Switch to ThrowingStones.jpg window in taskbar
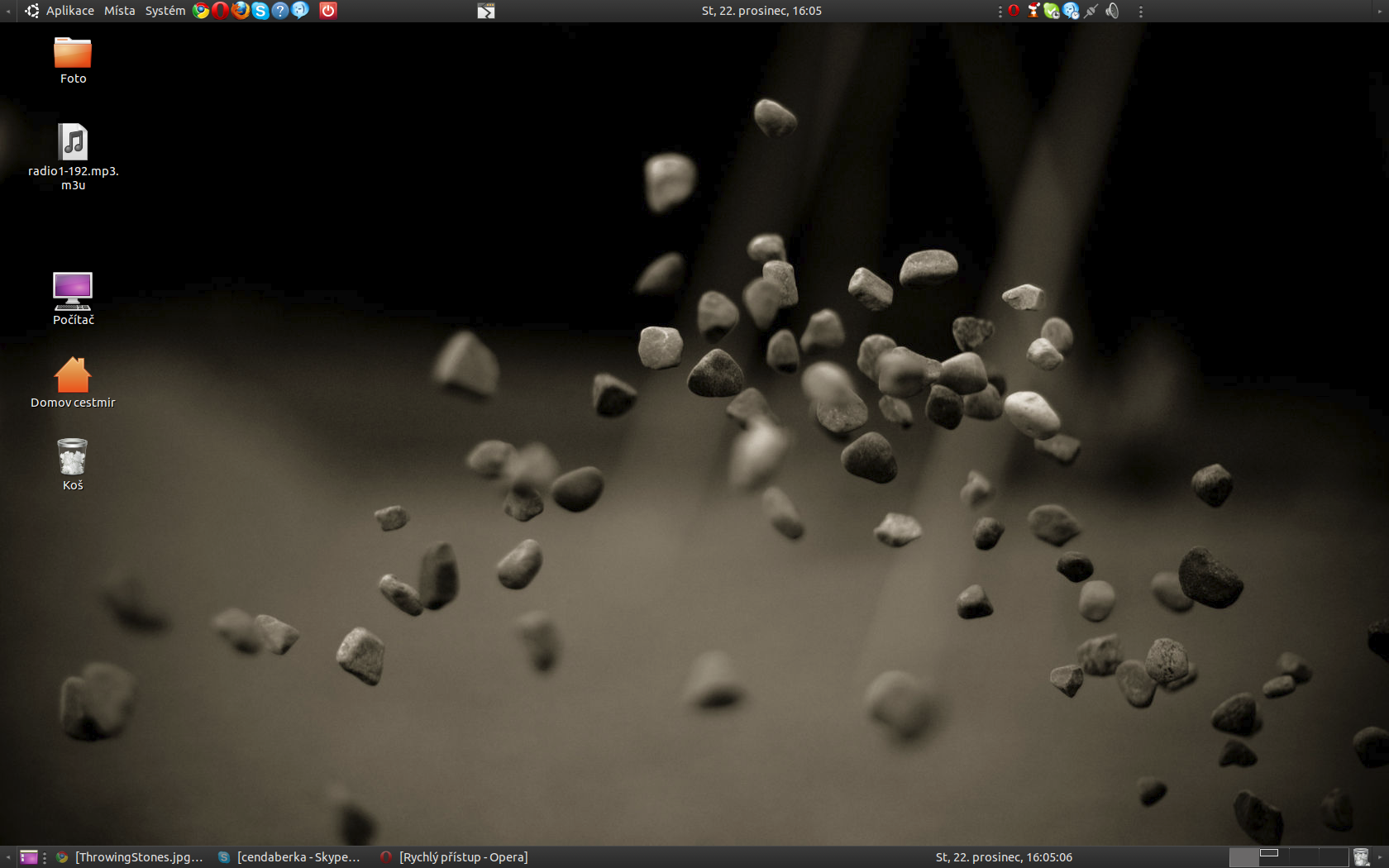 coord(131,857)
